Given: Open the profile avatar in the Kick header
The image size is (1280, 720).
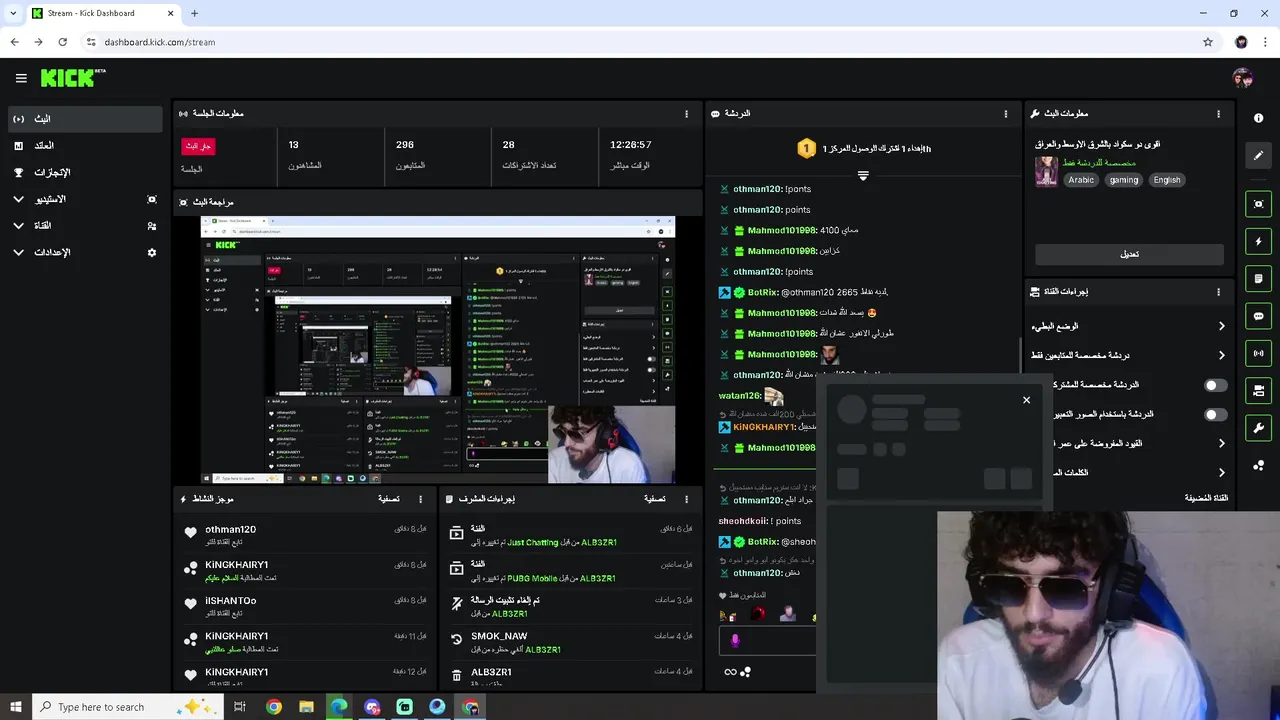Looking at the screenshot, I should tap(1243, 78).
